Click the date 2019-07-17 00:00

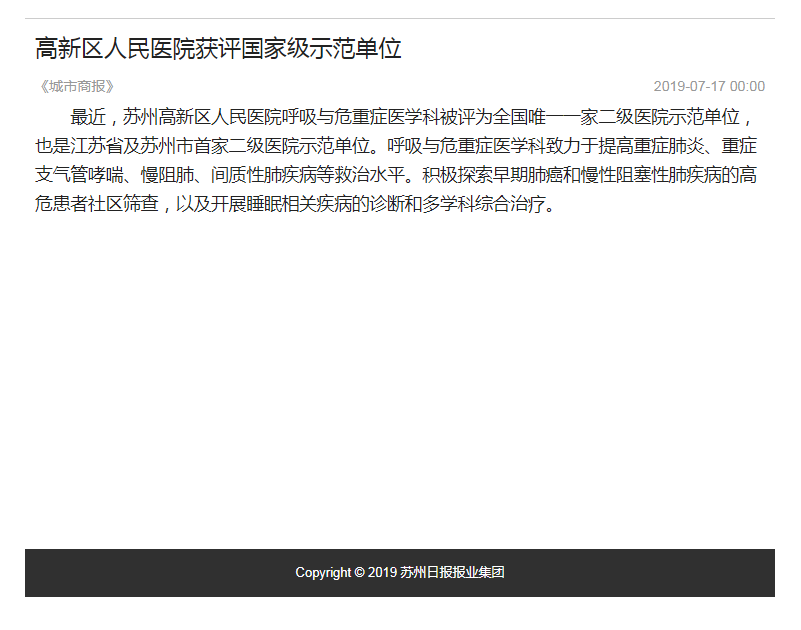pos(709,86)
